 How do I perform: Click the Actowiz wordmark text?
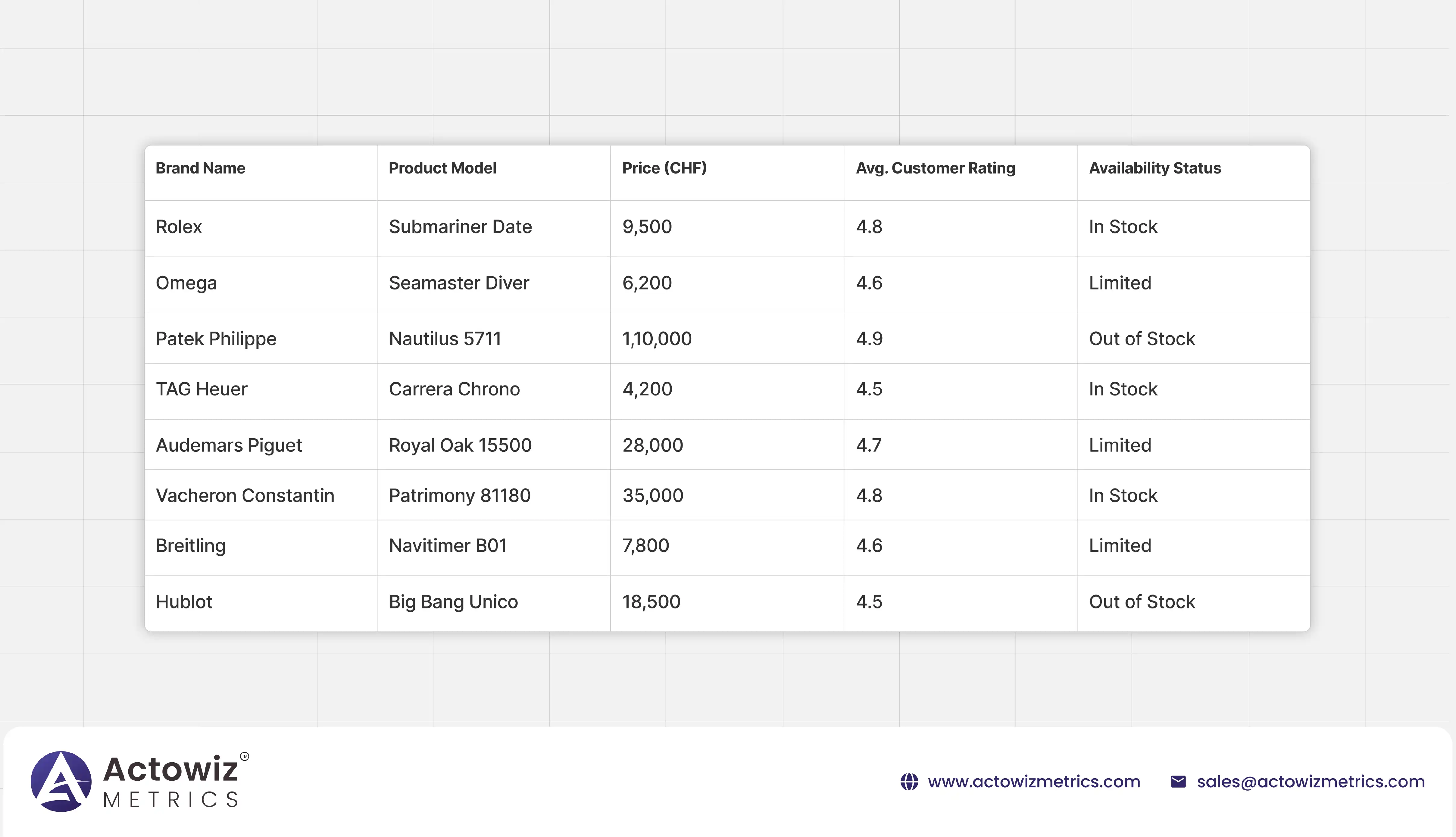pyautogui.click(x=171, y=769)
